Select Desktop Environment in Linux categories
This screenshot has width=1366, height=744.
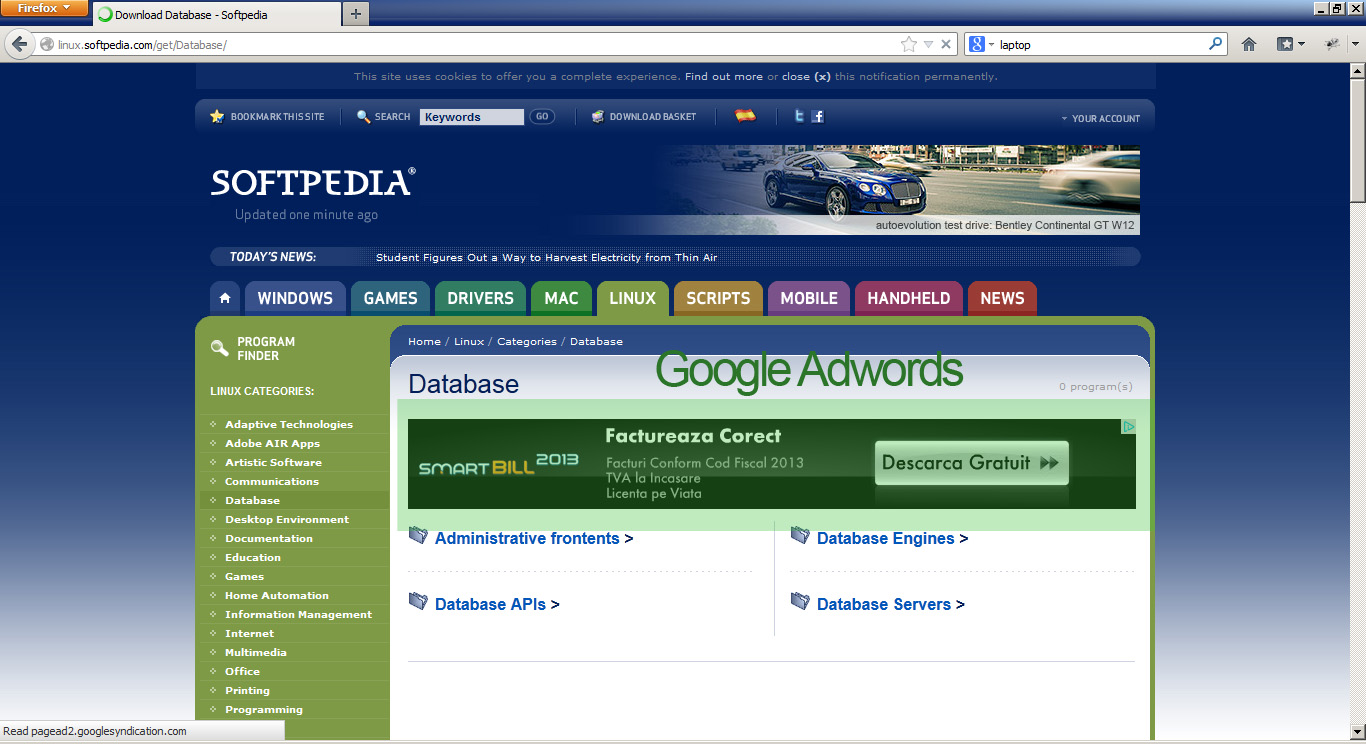(287, 519)
